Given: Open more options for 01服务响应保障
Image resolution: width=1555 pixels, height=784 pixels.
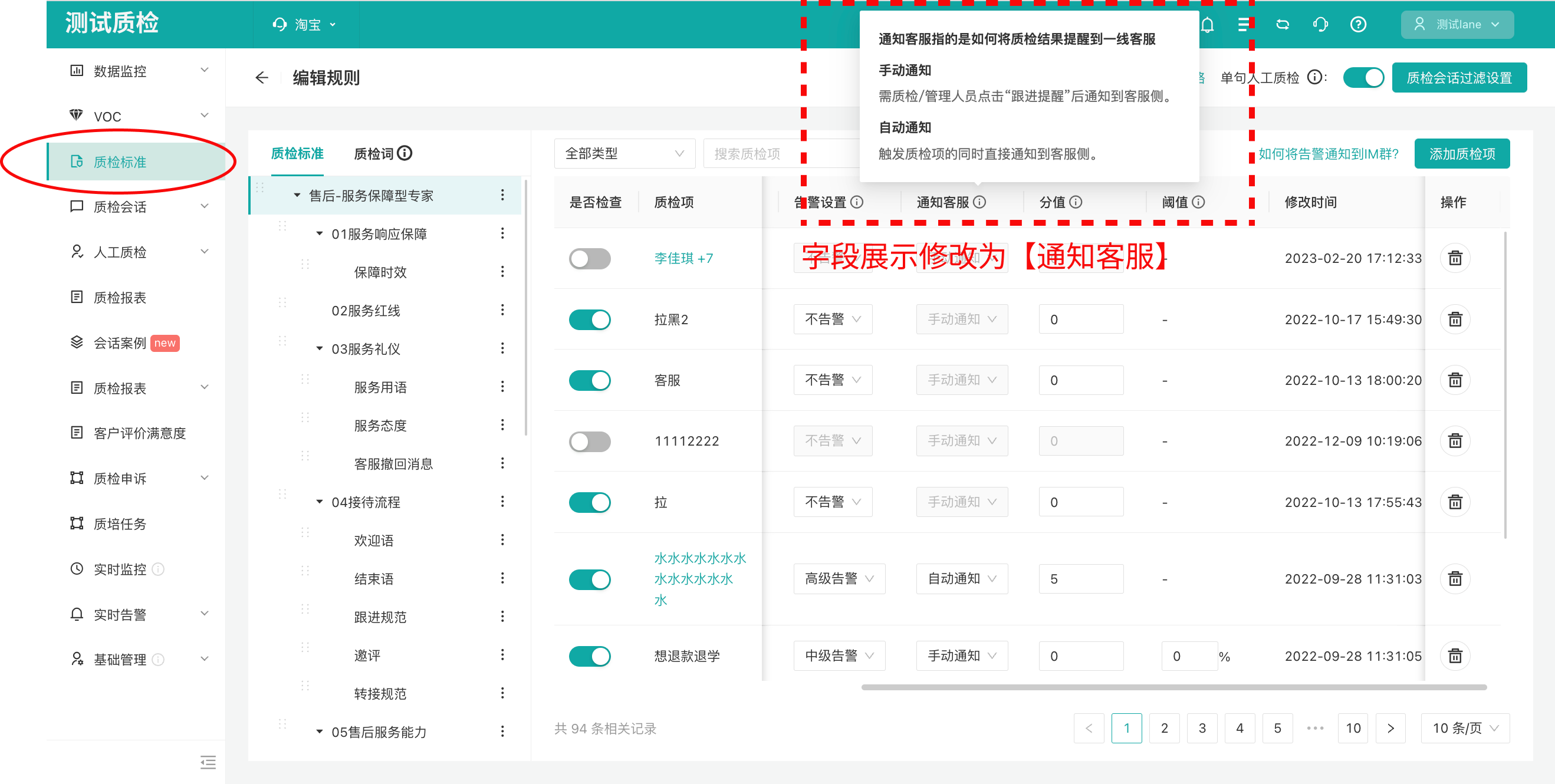Looking at the screenshot, I should (x=502, y=233).
